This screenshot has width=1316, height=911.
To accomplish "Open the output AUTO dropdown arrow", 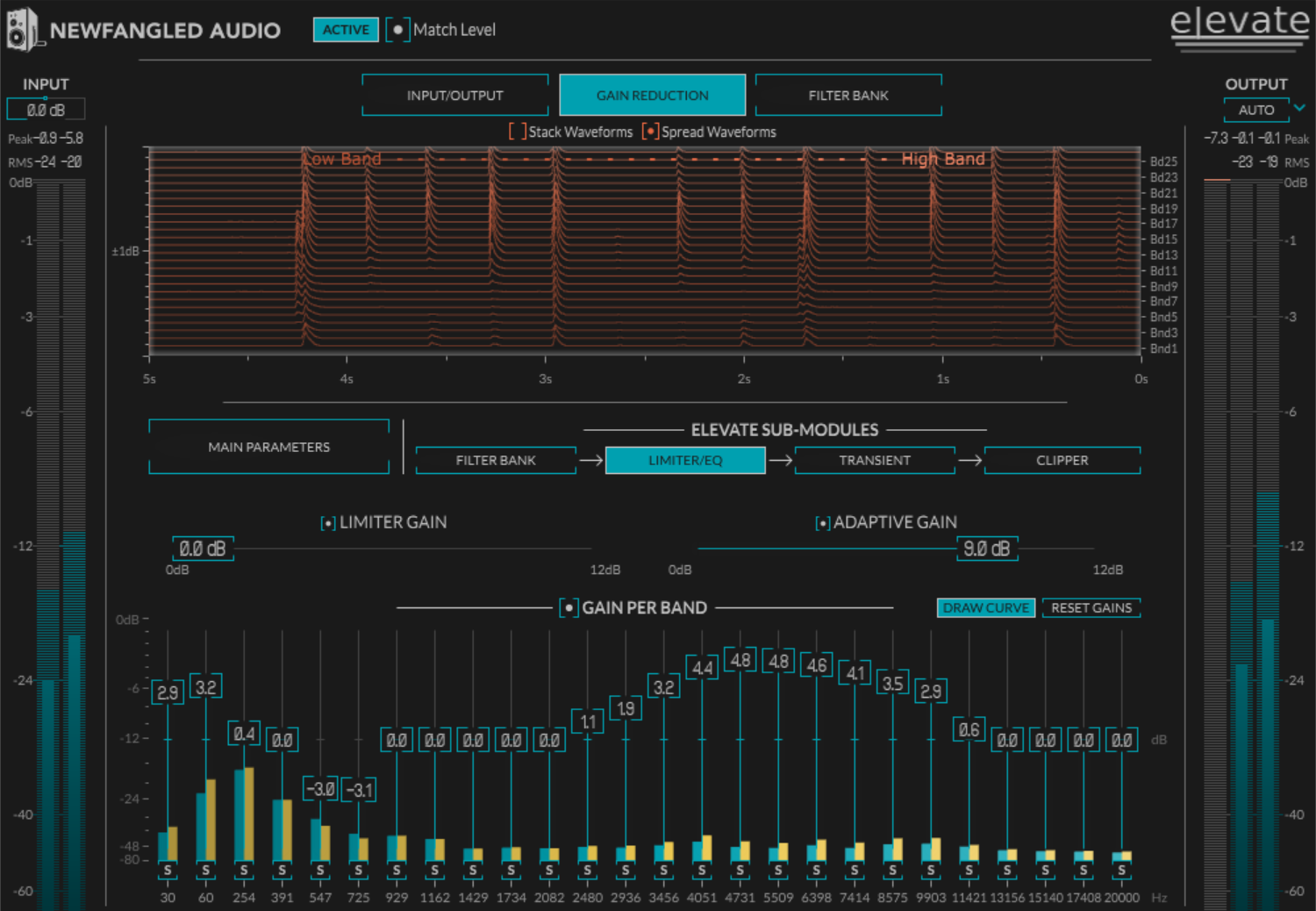I will click(1300, 109).
